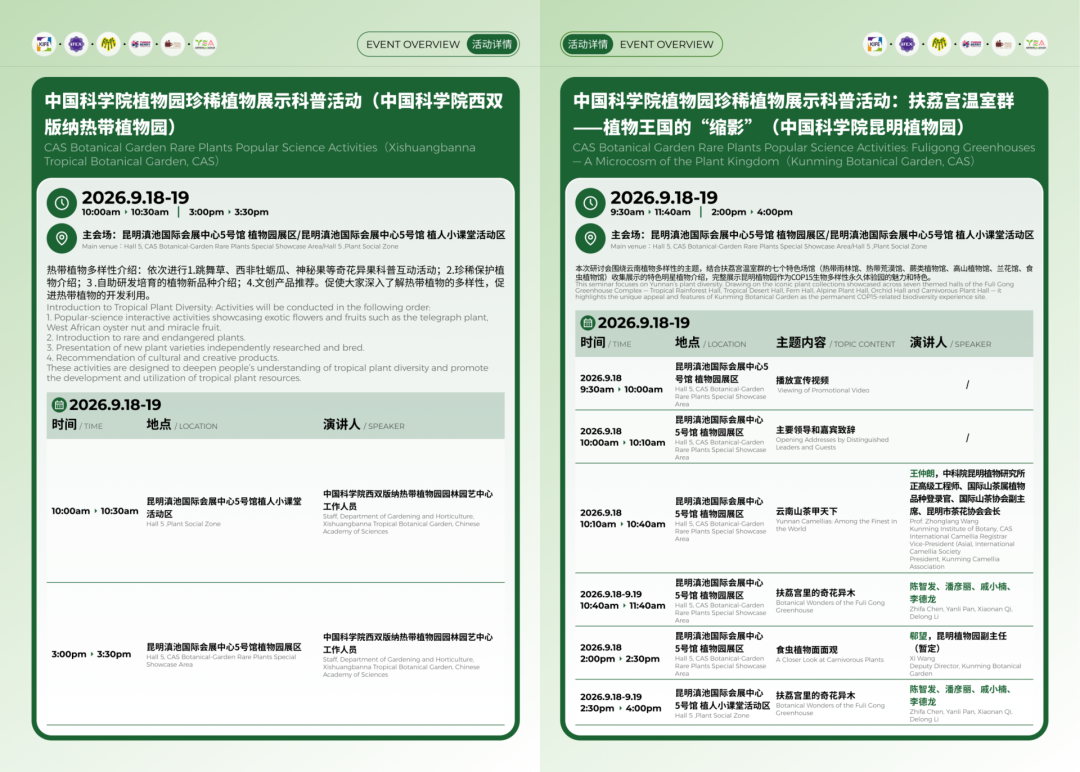
Task: Click the KIFE logo on the right page
Action: pyautogui.click(x=875, y=44)
